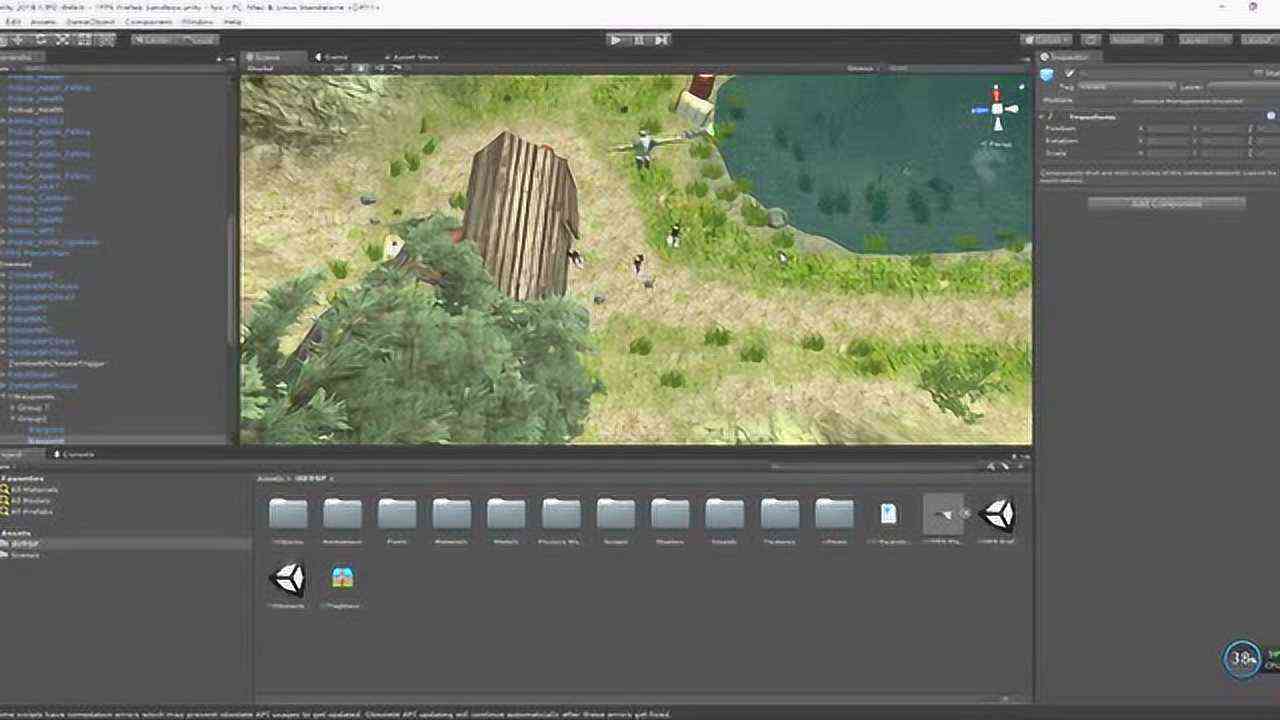Select the Move tool in the toolbar
Image resolution: width=1280 pixels, height=720 pixels.
17,40
